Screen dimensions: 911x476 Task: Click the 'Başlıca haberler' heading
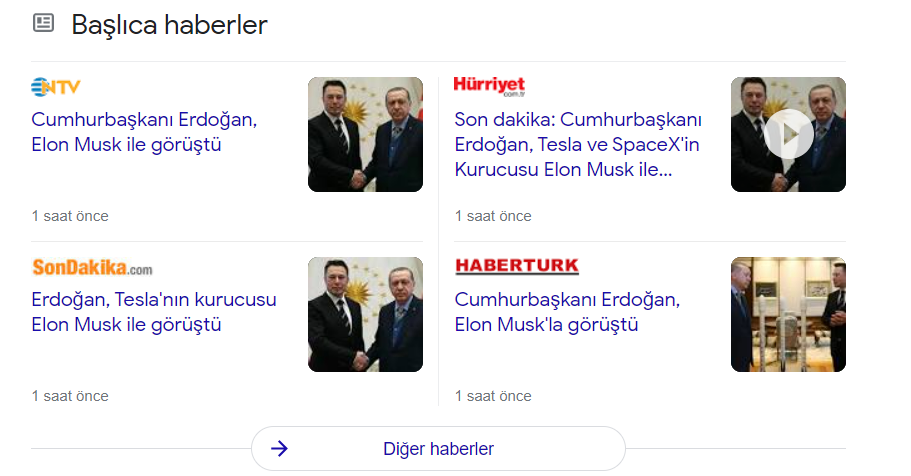point(169,25)
